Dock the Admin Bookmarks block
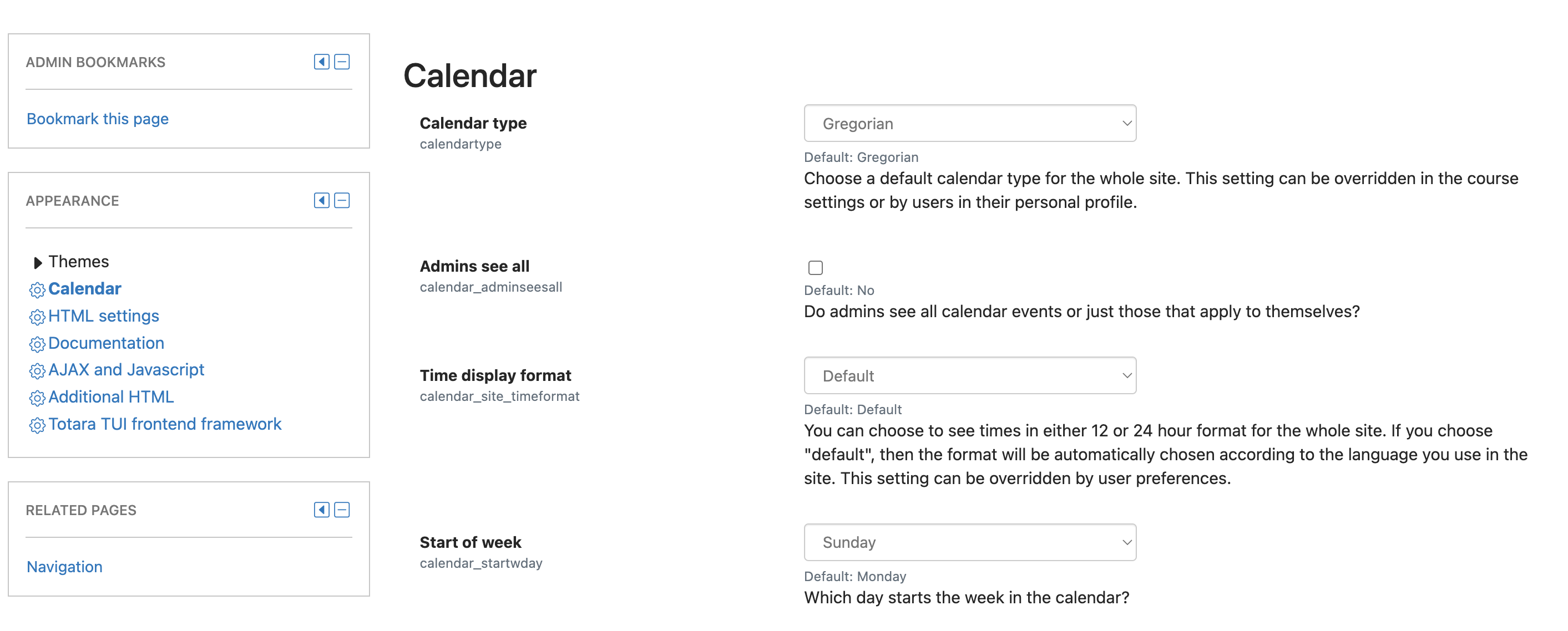Screen dimensions: 1568x631 [x=321, y=62]
